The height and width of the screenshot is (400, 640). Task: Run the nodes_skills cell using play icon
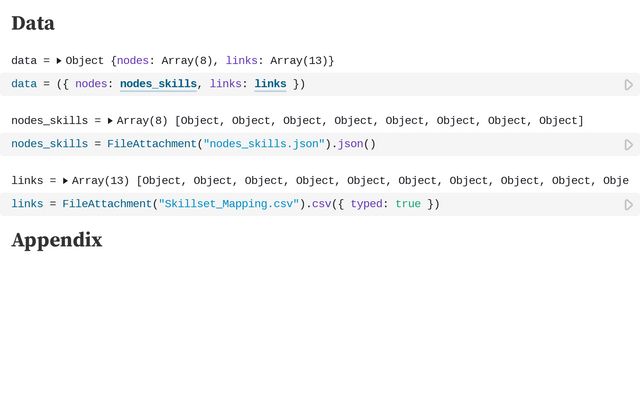click(629, 145)
